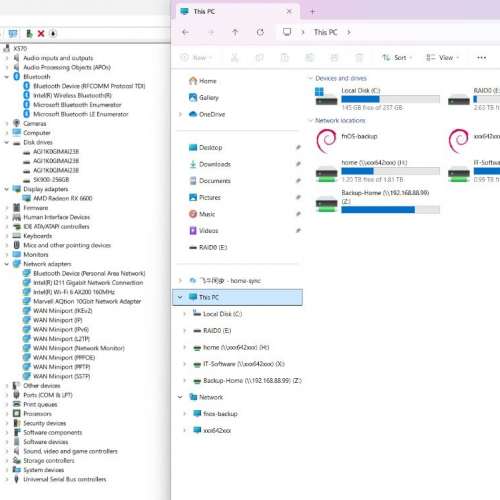Collapse This PC in navigation pane

click(x=180, y=297)
